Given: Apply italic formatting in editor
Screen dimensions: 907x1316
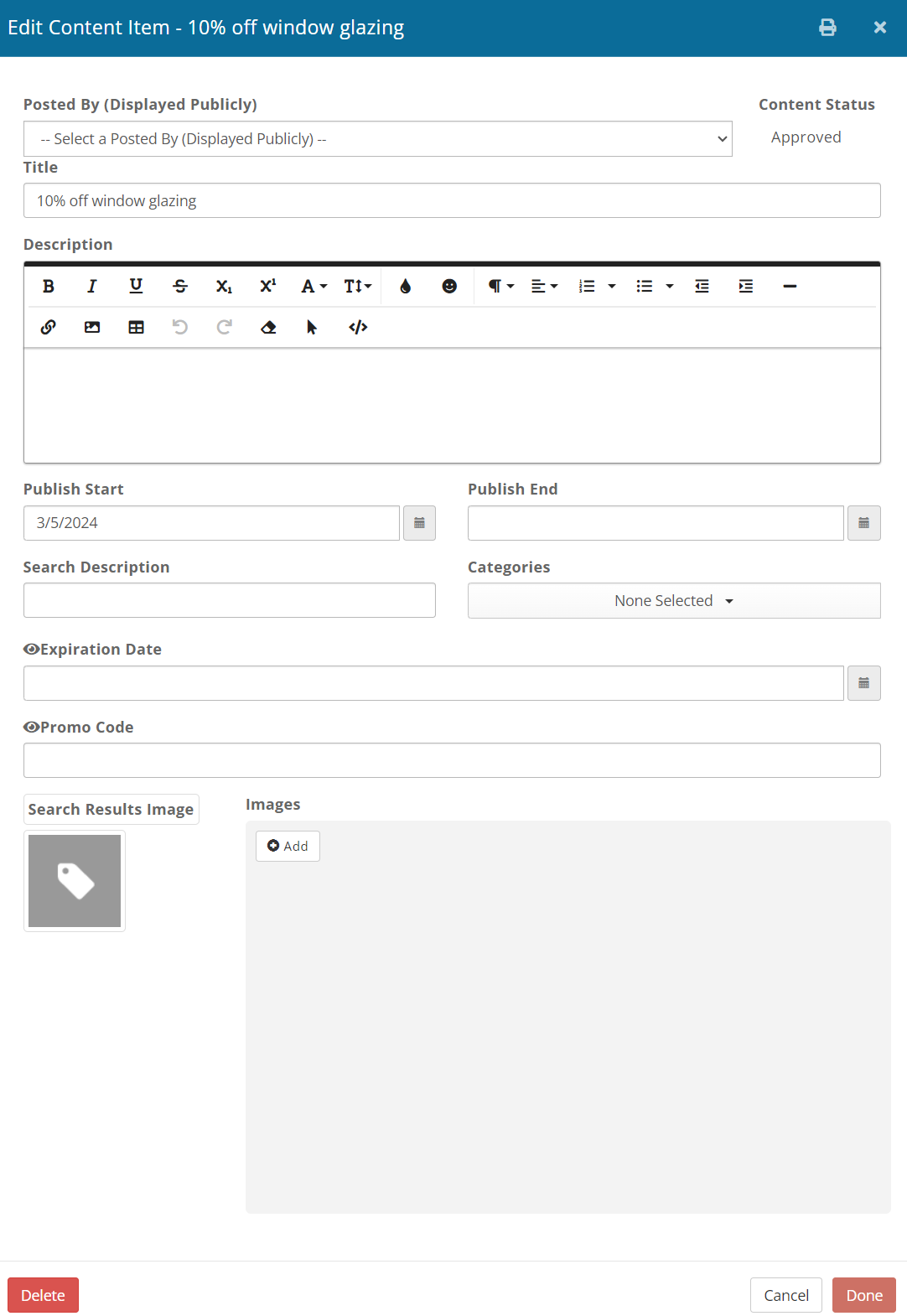Looking at the screenshot, I should (x=92, y=287).
